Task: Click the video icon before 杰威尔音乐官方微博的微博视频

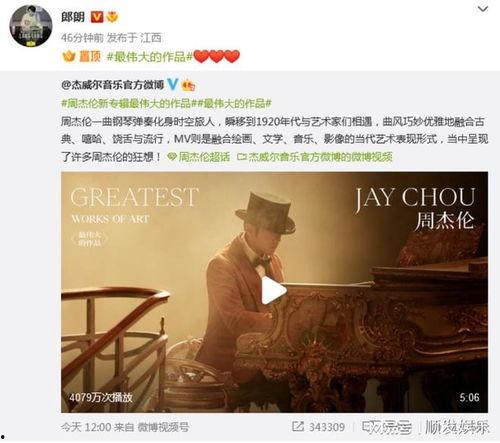Action: (x=241, y=157)
